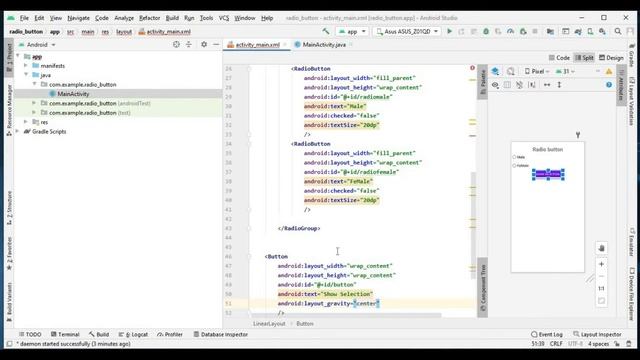This screenshot has height=360, width=640.
Task: Click the Select Opened File target icon
Action: pos(176,44)
